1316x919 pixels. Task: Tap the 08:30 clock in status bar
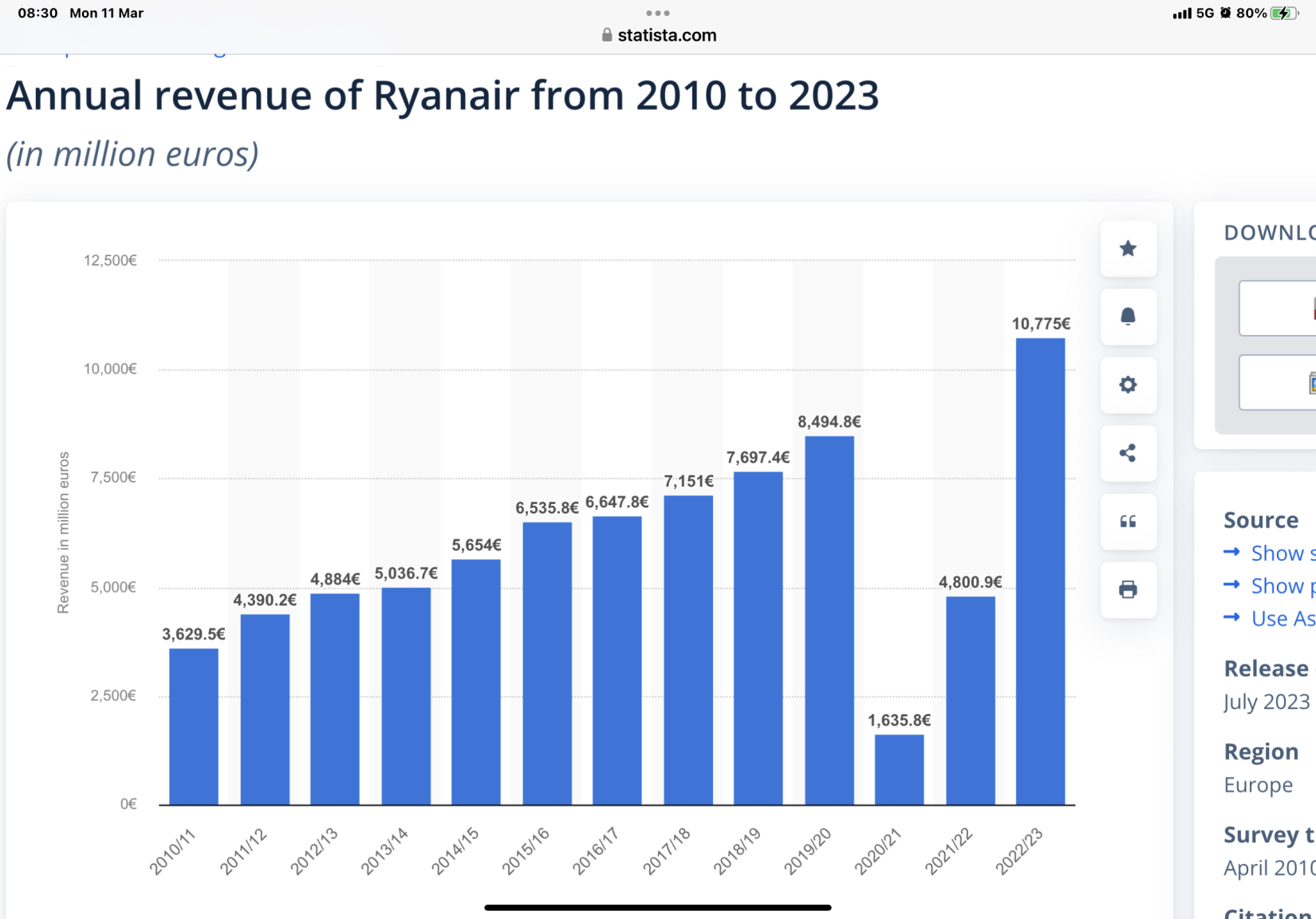[x=37, y=13]
